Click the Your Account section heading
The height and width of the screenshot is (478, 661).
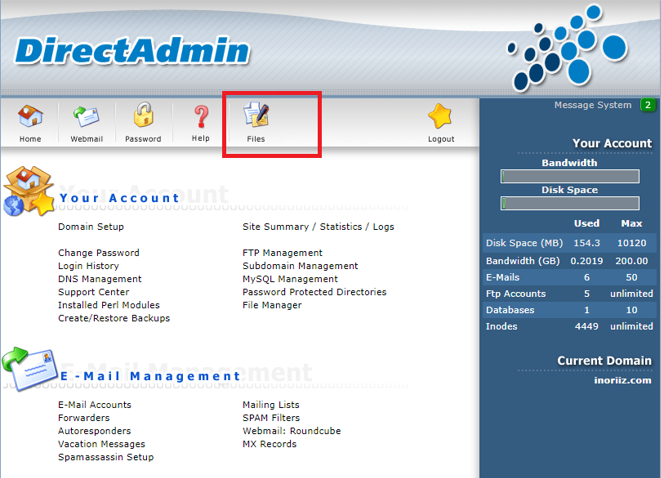pos(120,198)
